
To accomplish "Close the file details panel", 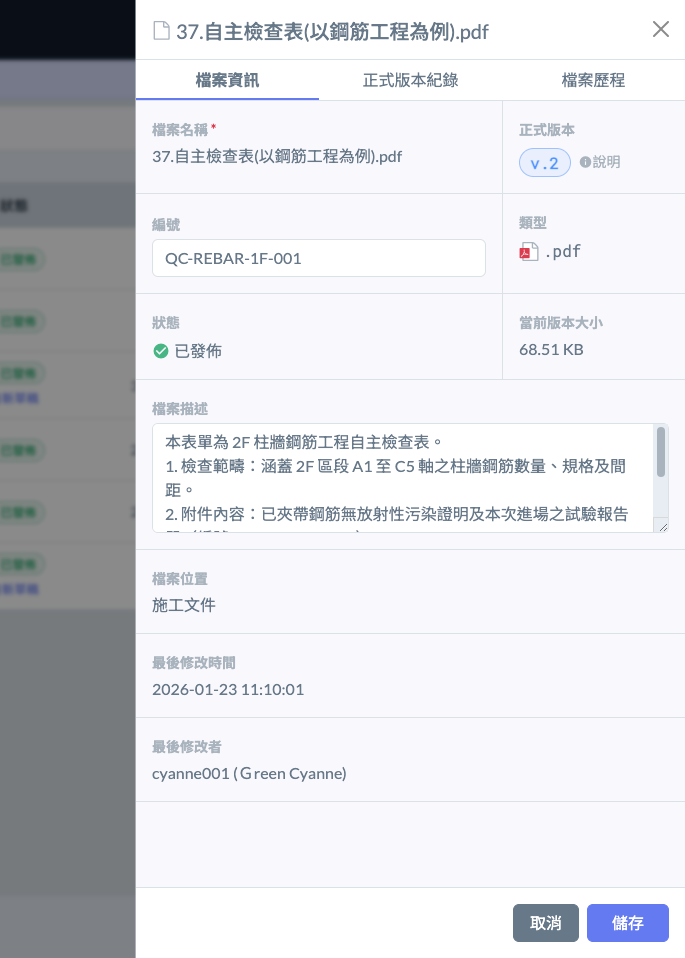I will [x=660, y=30].
